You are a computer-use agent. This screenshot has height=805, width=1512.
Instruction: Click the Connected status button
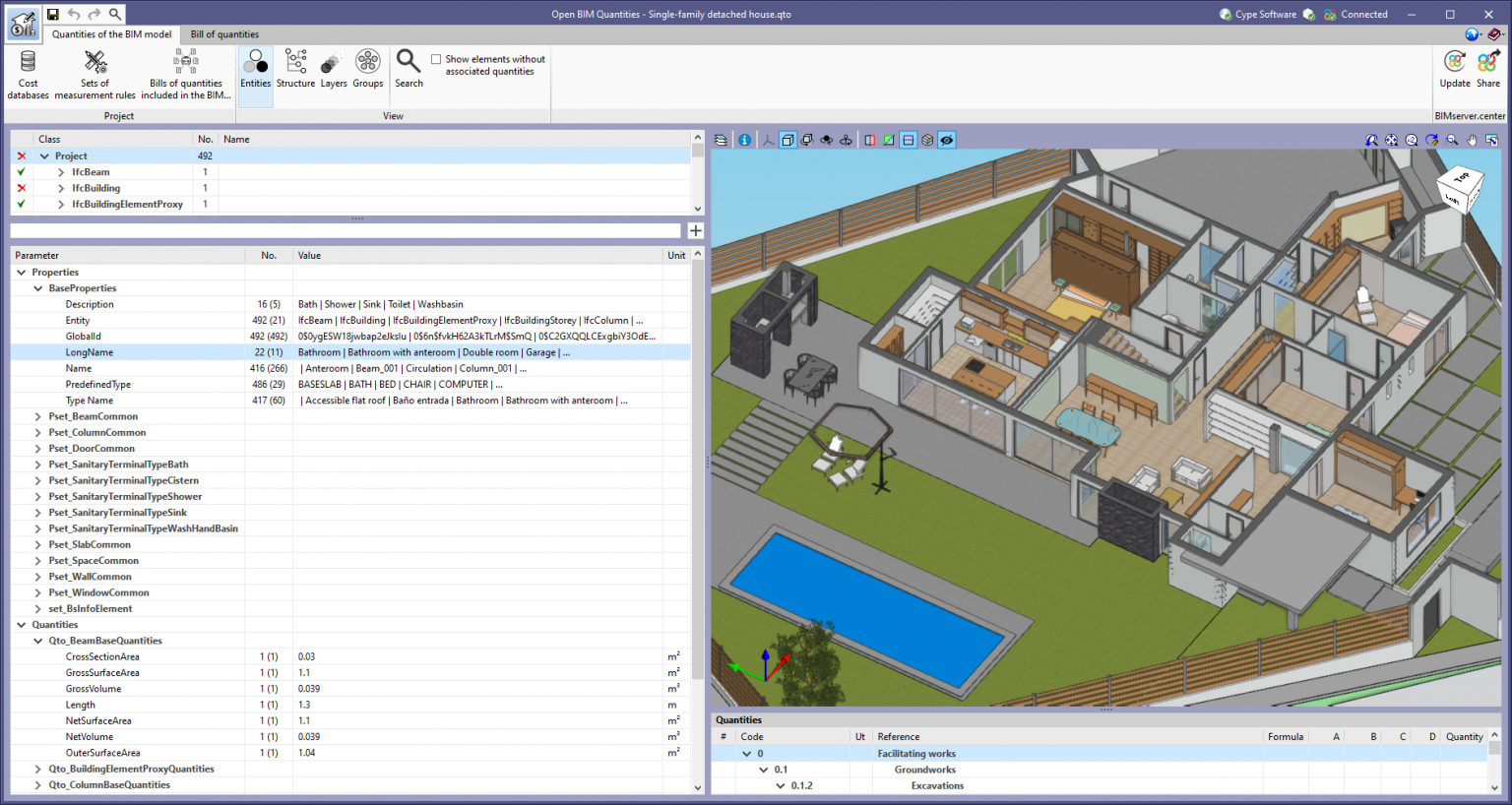1356,14
